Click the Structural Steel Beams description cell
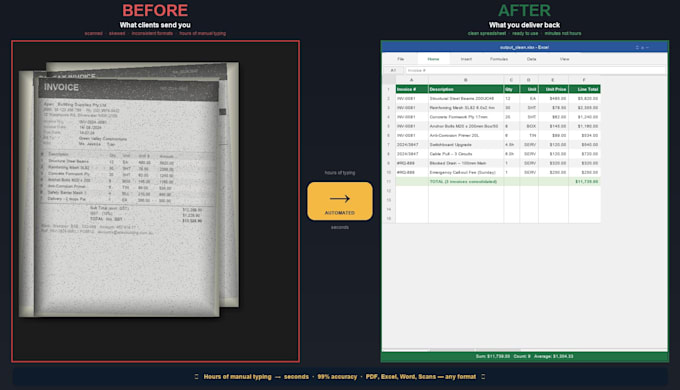The image size is (680, 390). point(466,98)
